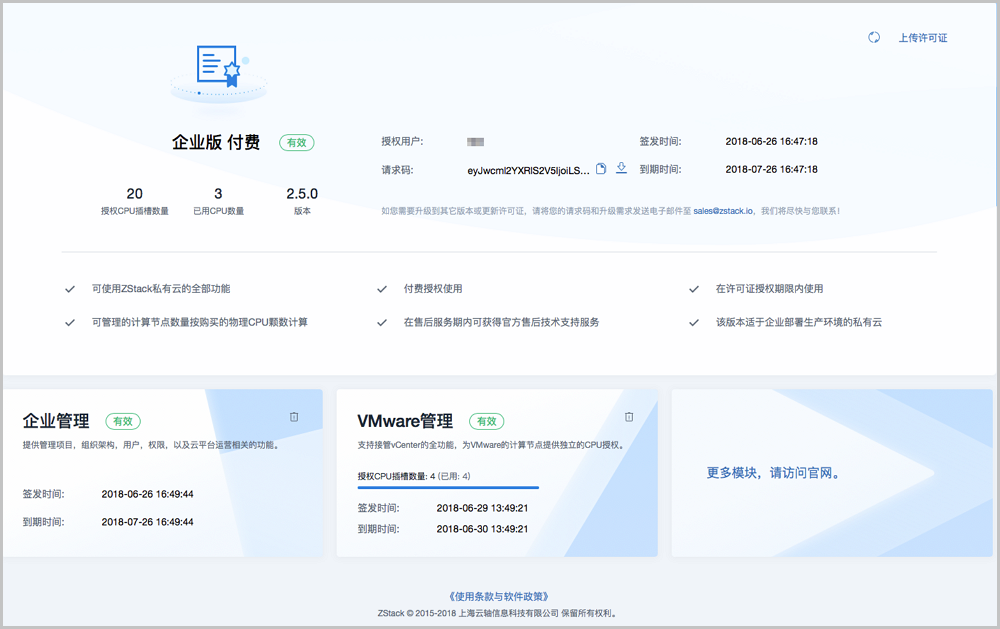Click the 授权CPU插槽数量 value 20
Image resolution: width=1000 pixels, height=629 pixels.
pyautogui.click(x=135, y=194)
